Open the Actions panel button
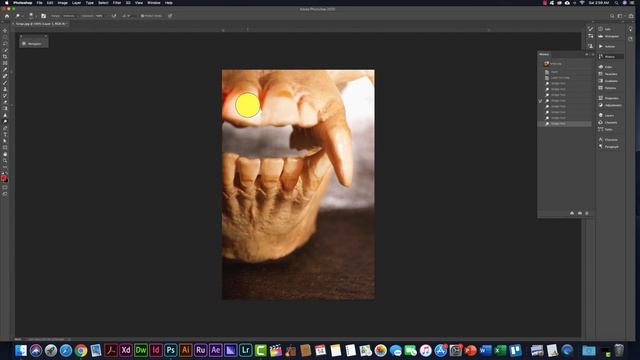 coord(609,47)
